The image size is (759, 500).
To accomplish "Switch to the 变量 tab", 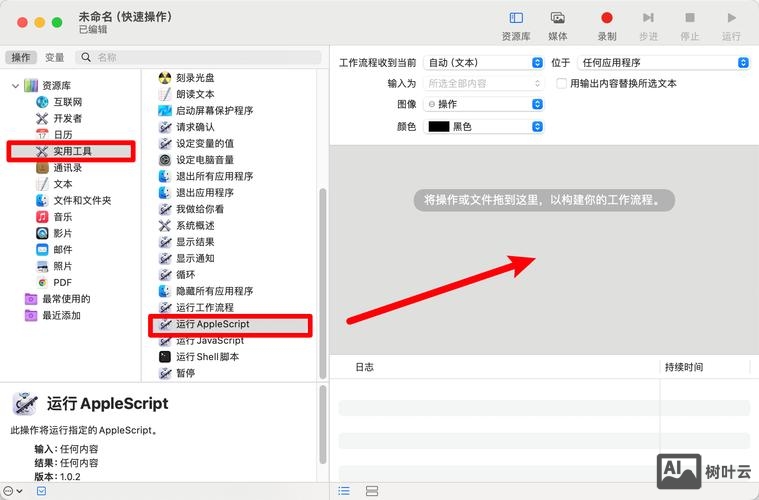I will pyautogui.click(x=54, y=57).
